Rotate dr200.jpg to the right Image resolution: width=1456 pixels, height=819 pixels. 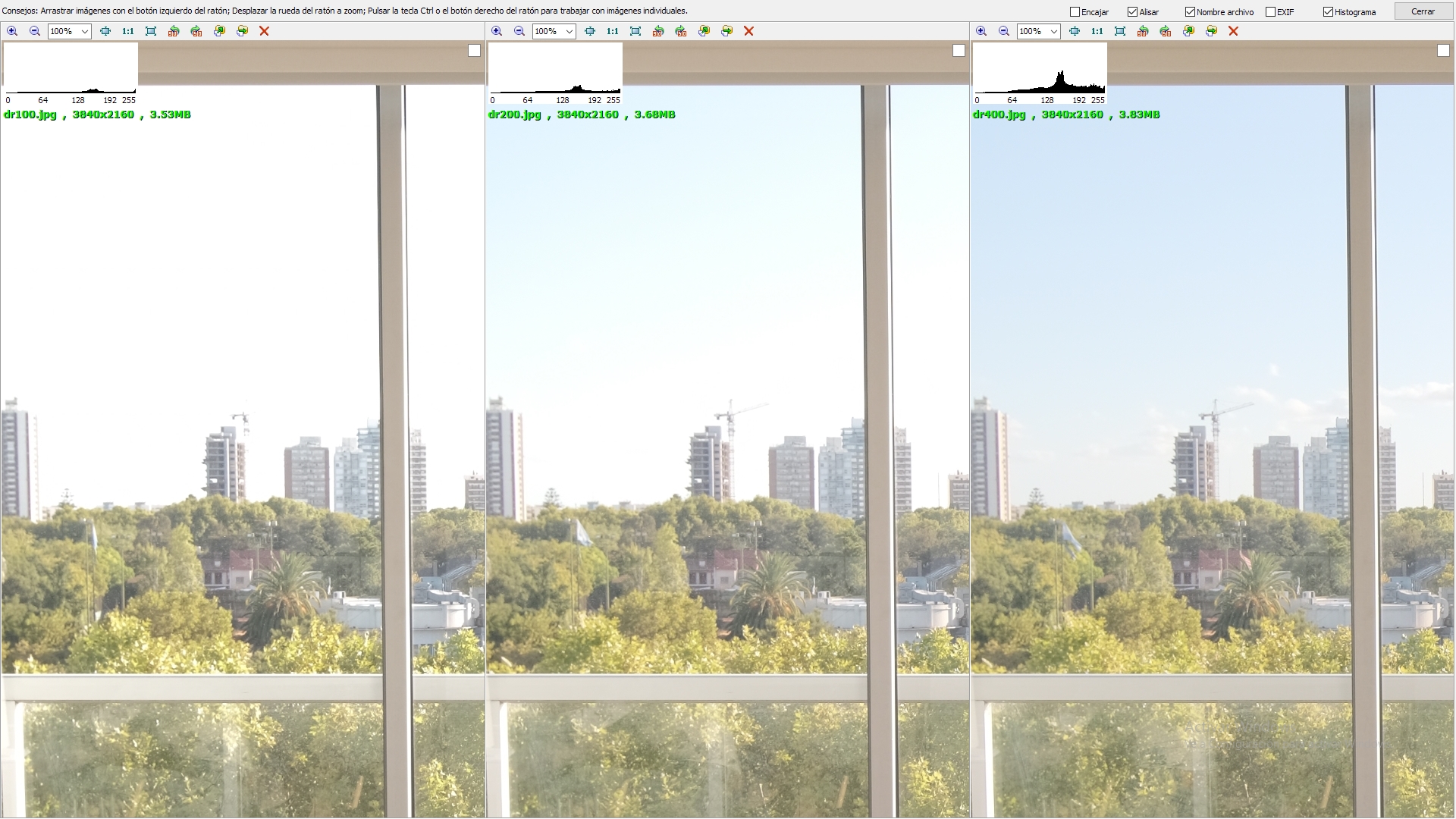tap(681, 31)
